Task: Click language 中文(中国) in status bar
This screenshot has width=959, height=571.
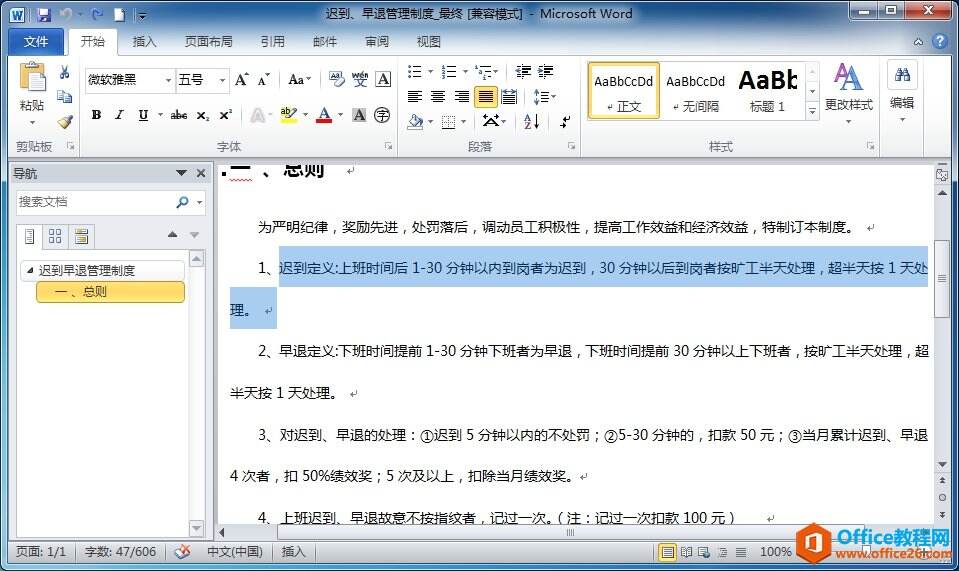Action: [x=235, y=551]
